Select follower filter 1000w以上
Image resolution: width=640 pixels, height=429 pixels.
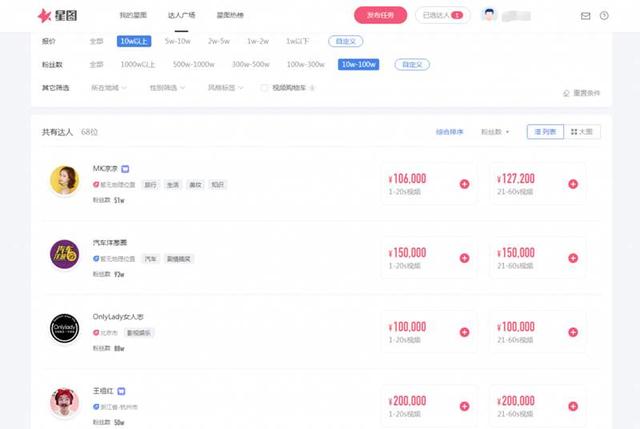pos(138,64)
